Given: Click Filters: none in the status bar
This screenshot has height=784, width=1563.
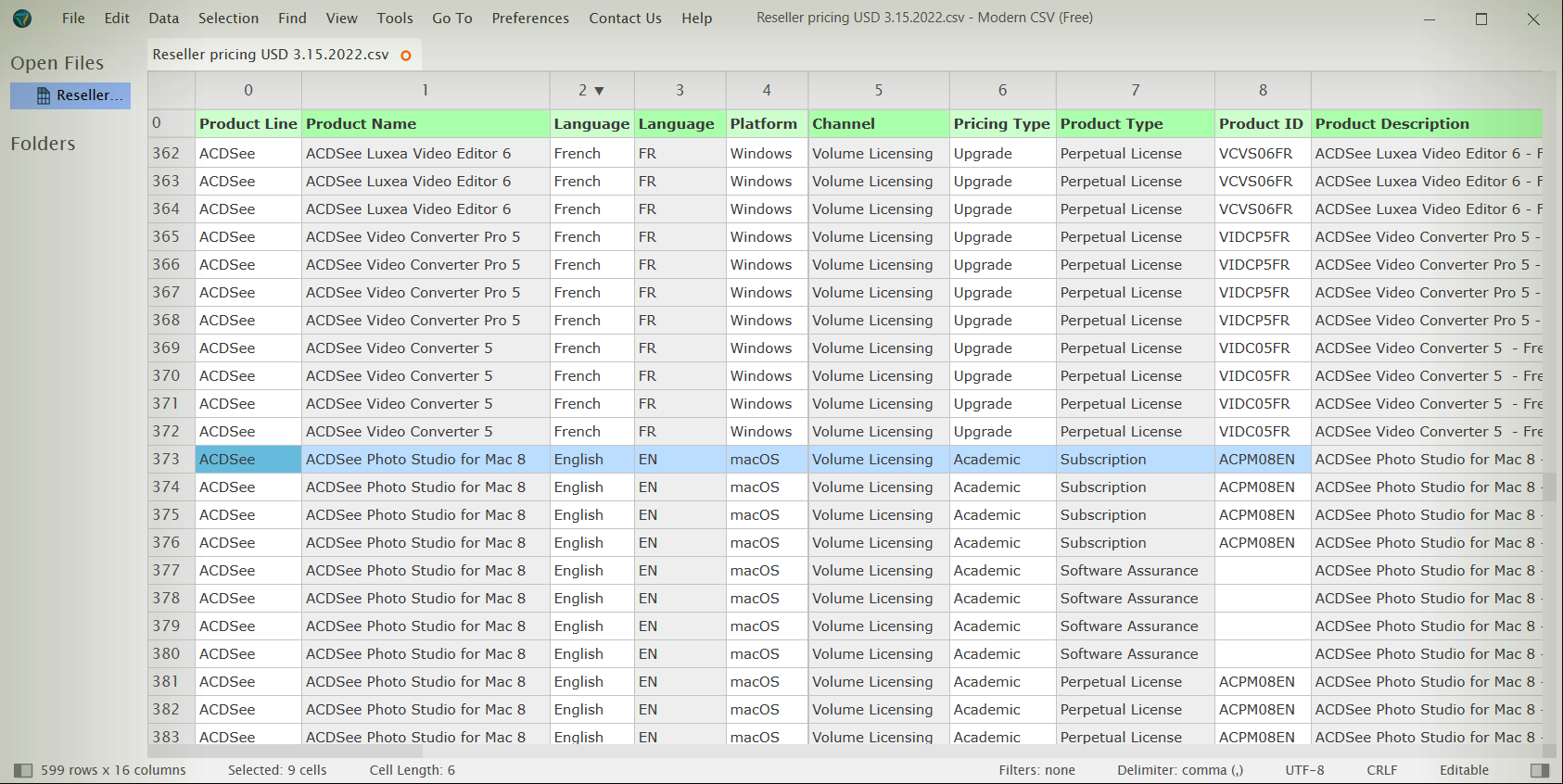Looking at the screenshot, I should pos(1036,770).
